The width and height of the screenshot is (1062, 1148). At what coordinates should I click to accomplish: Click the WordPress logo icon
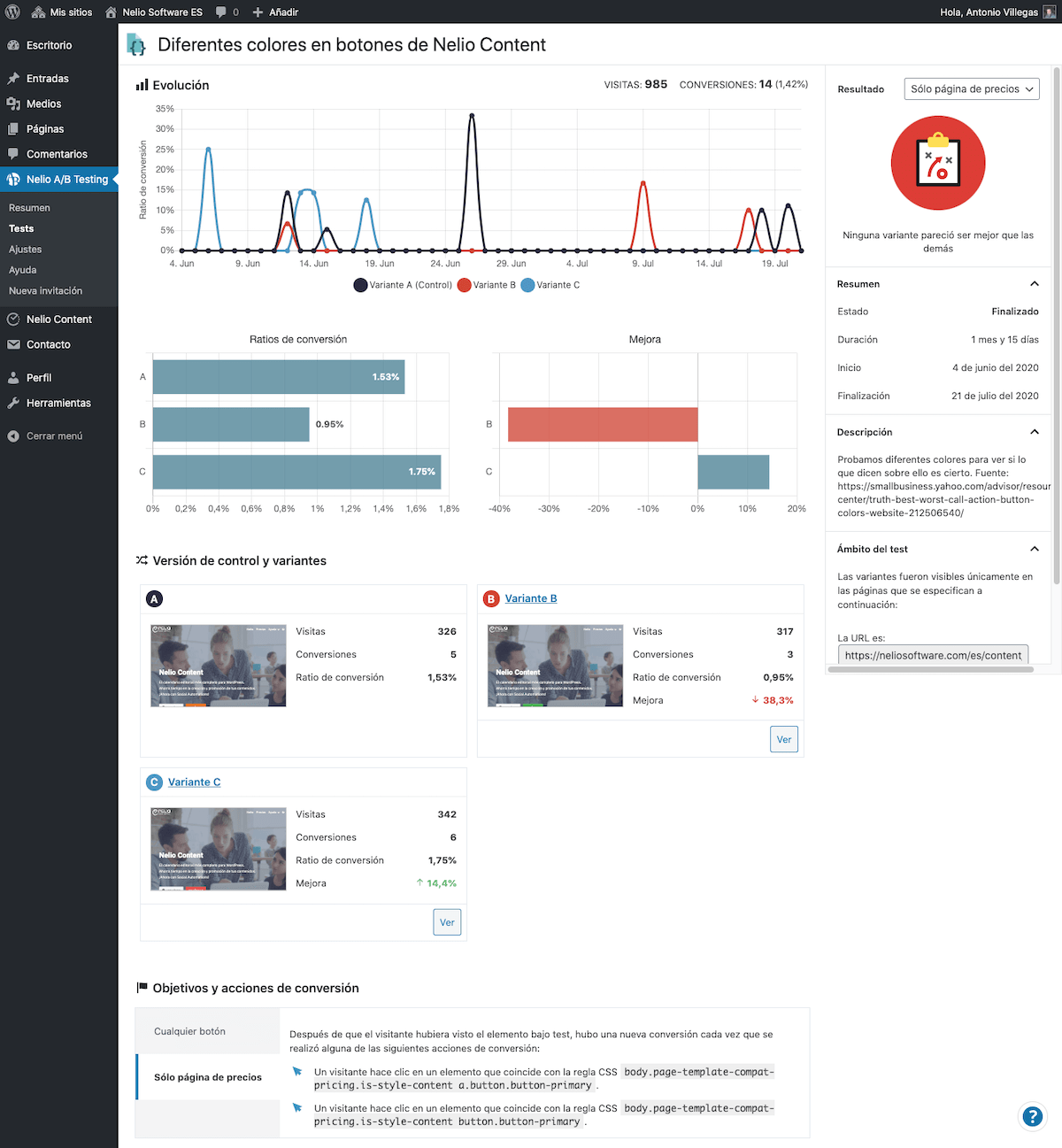pyautogui.click(x=12, y=12)
